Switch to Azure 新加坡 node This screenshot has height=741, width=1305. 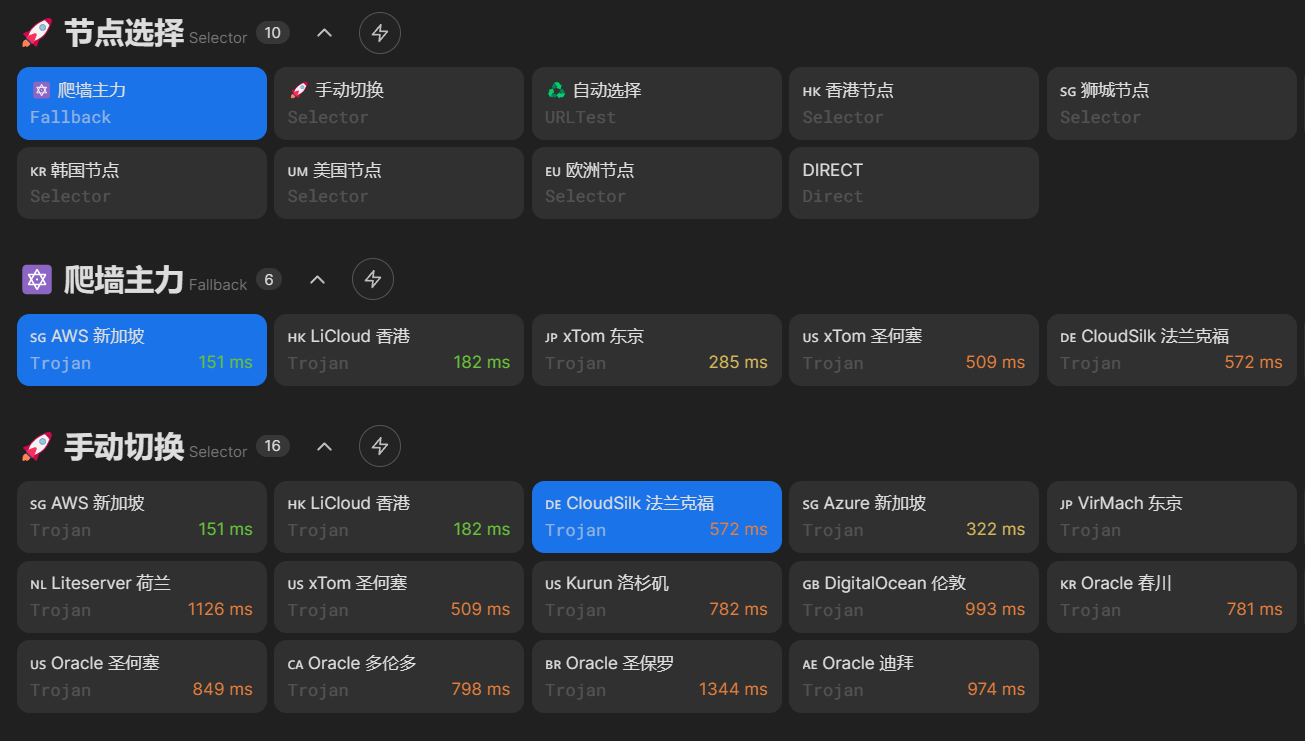click(913, 516)
